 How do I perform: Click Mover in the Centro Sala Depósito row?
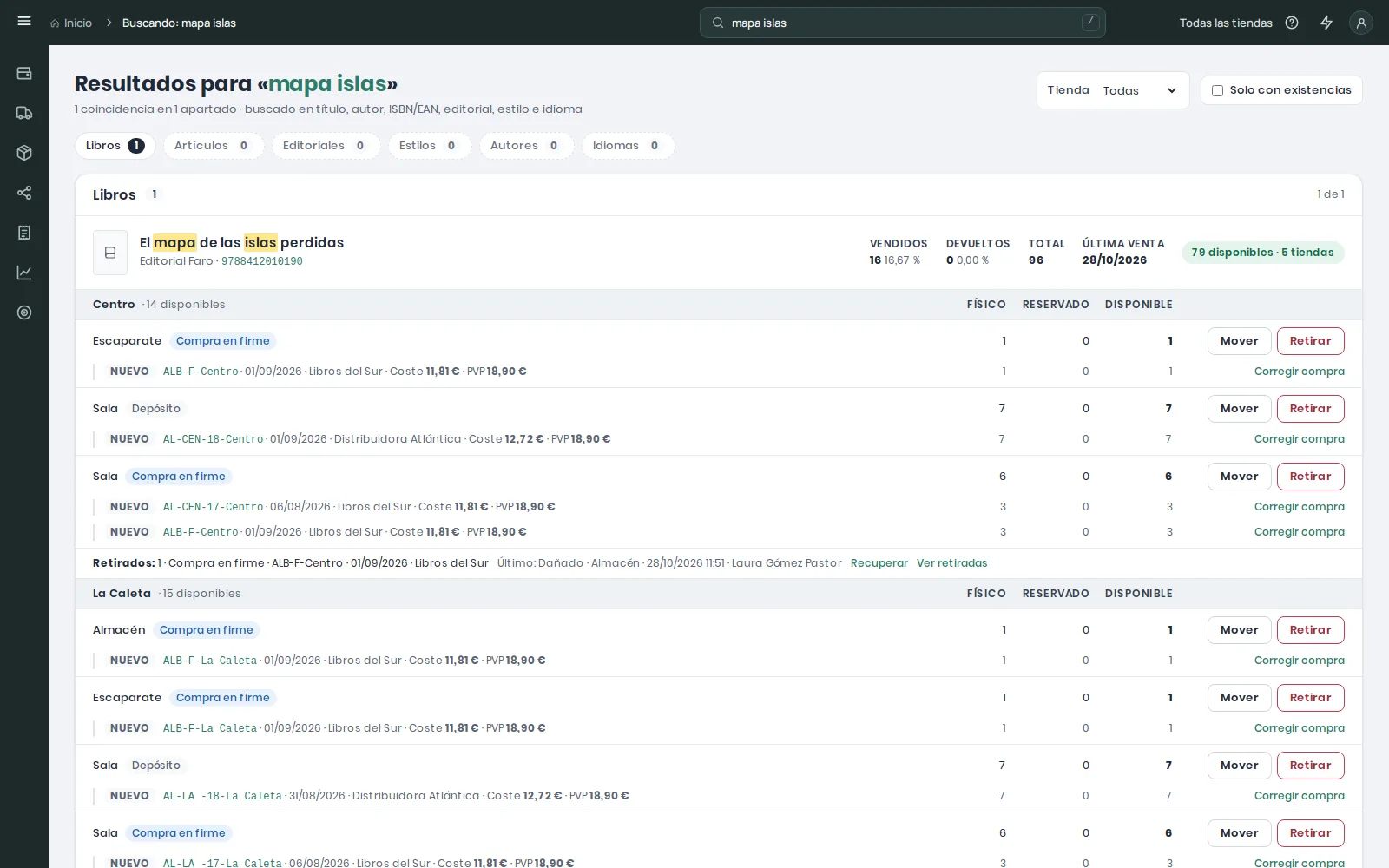[1239, 409]
